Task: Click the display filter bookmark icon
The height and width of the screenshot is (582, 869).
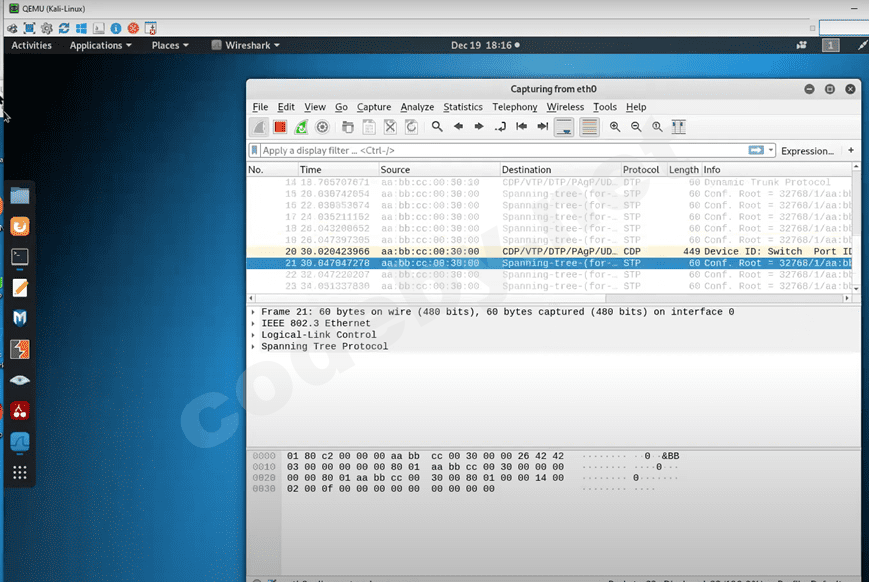Action: [x=255, y=150]
